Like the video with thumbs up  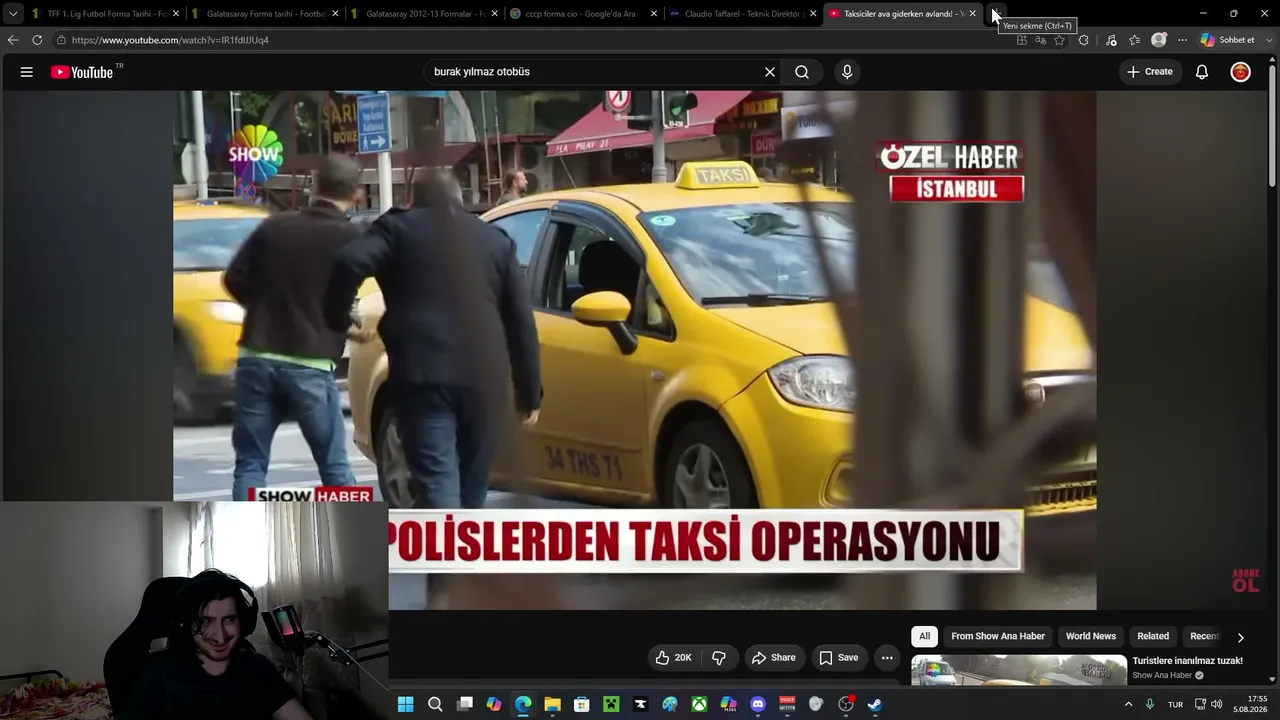tap(673, 658)
